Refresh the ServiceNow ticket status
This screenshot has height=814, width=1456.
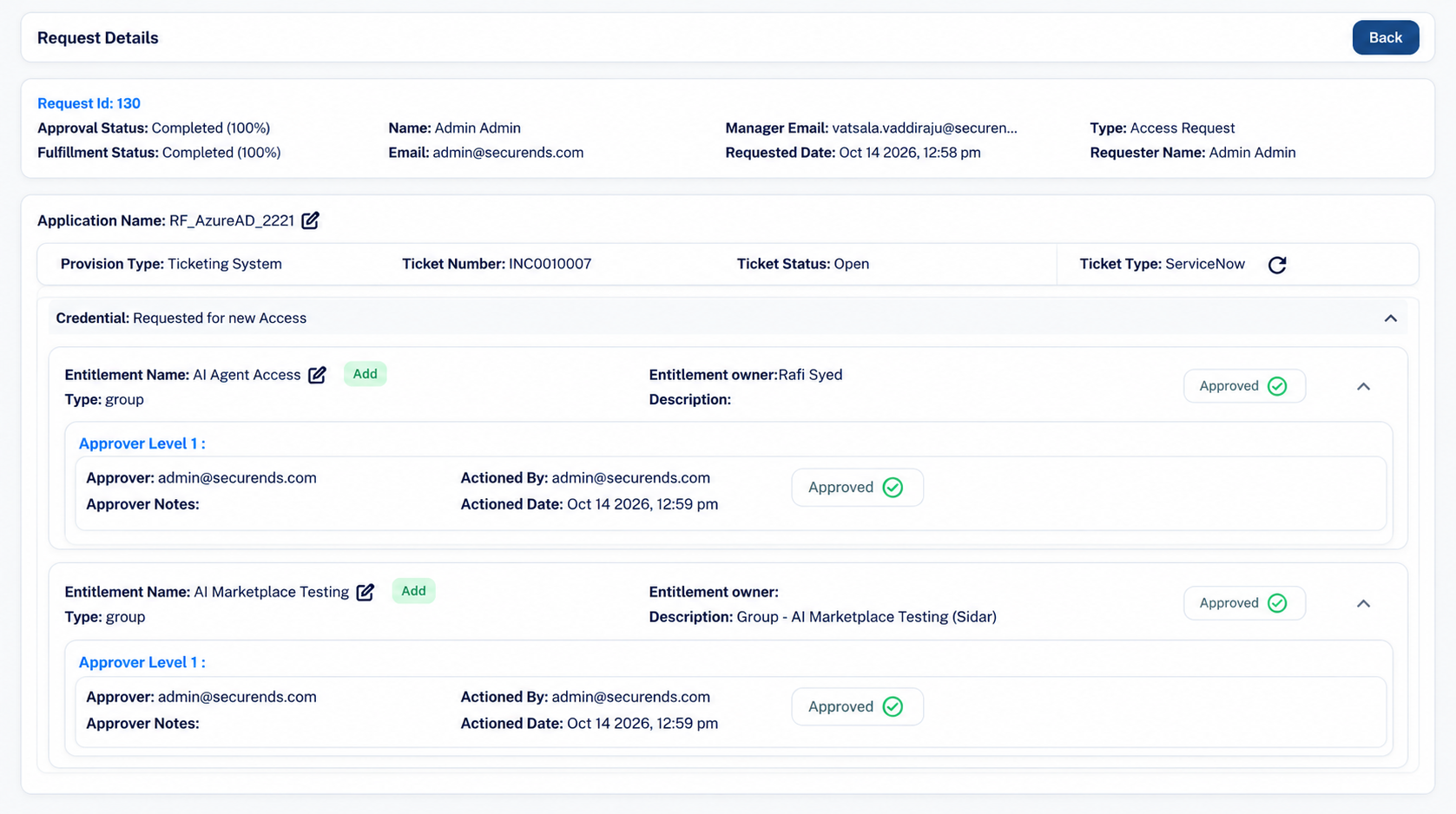1277,265
